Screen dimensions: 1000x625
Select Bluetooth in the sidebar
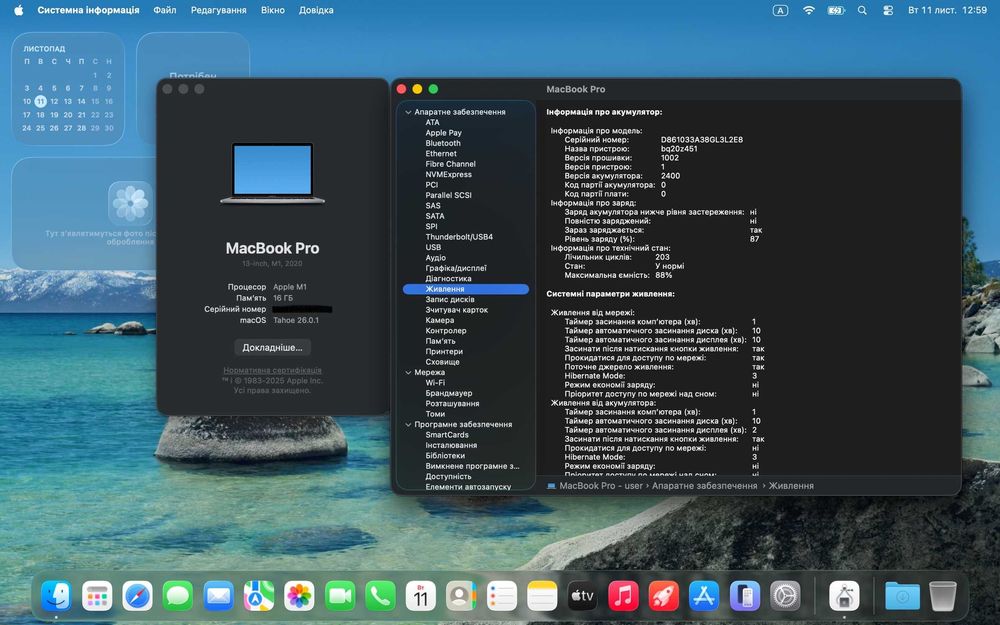click(x=443, y=143)
